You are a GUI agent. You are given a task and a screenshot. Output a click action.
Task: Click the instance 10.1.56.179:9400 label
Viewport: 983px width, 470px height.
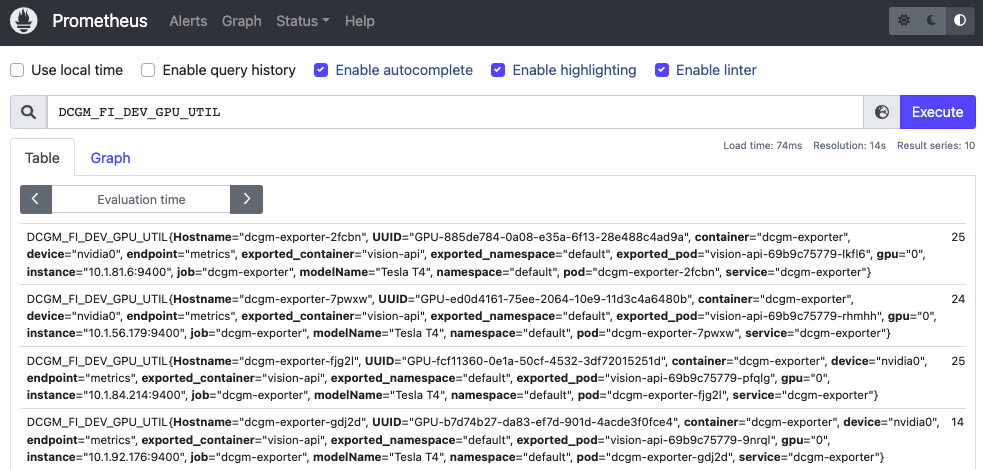click(x=107, y=333)
